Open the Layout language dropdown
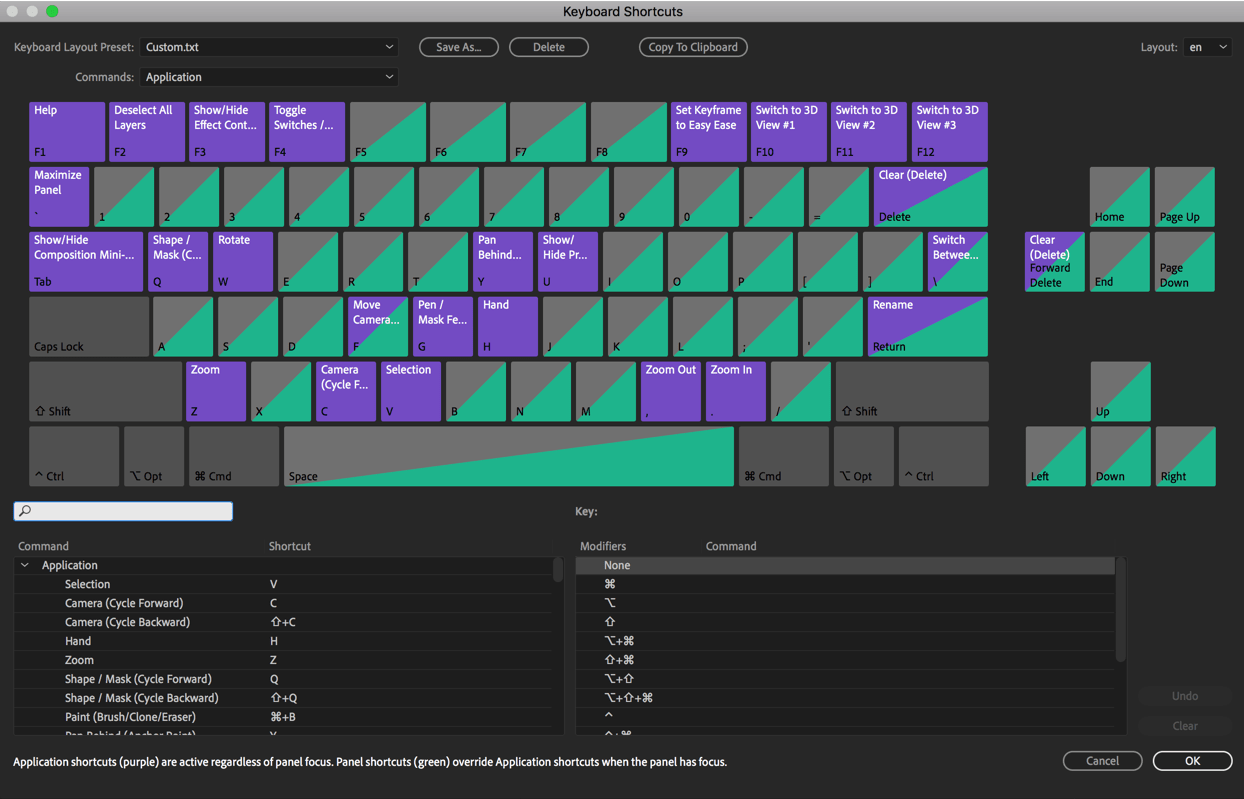Viewport: 1244px width, 799px height. (1207, 47)
